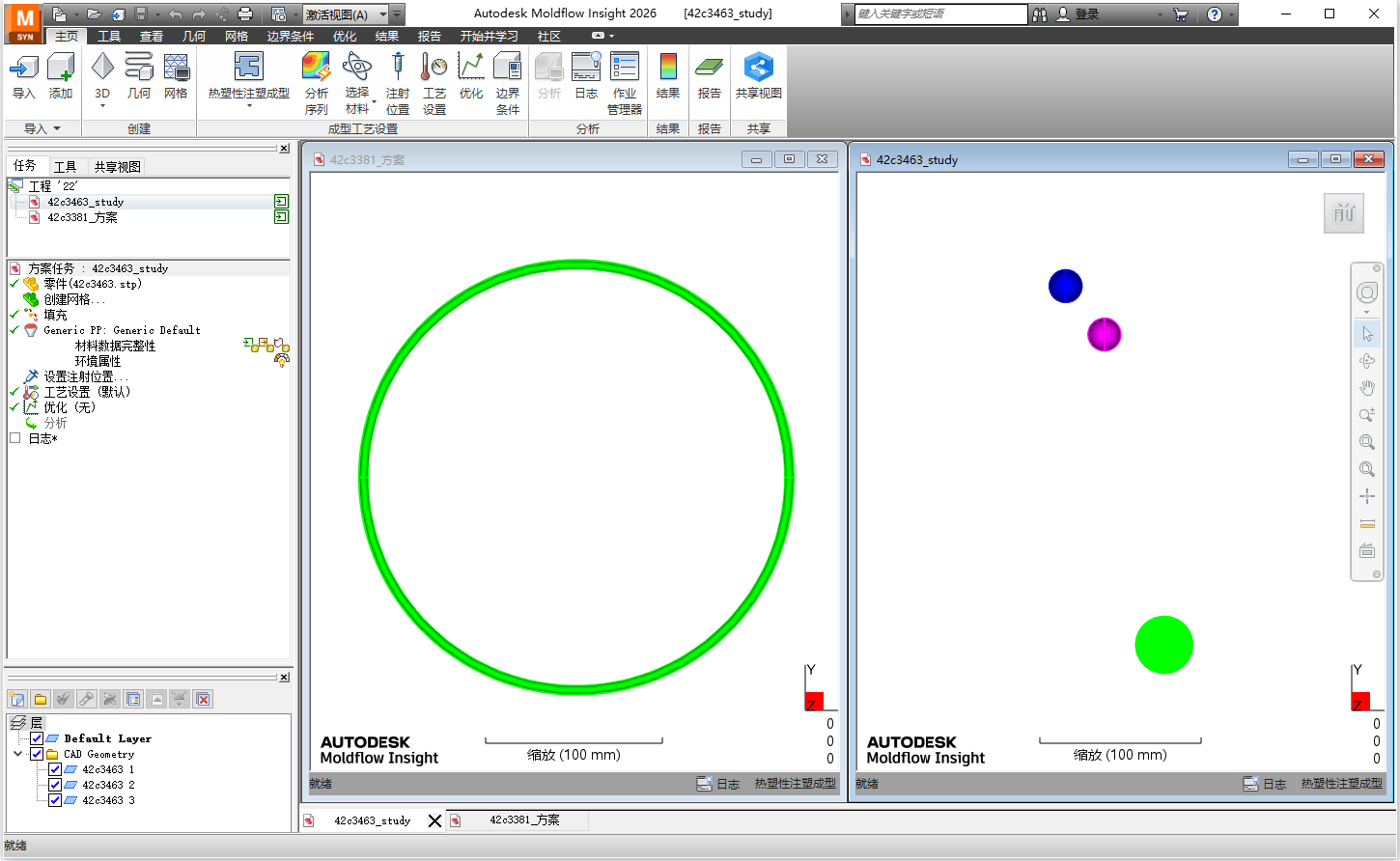Open the 工具 ribbon tab
Image resolution: width=1400 pixels, height=861 pixels.
[109, 36]
